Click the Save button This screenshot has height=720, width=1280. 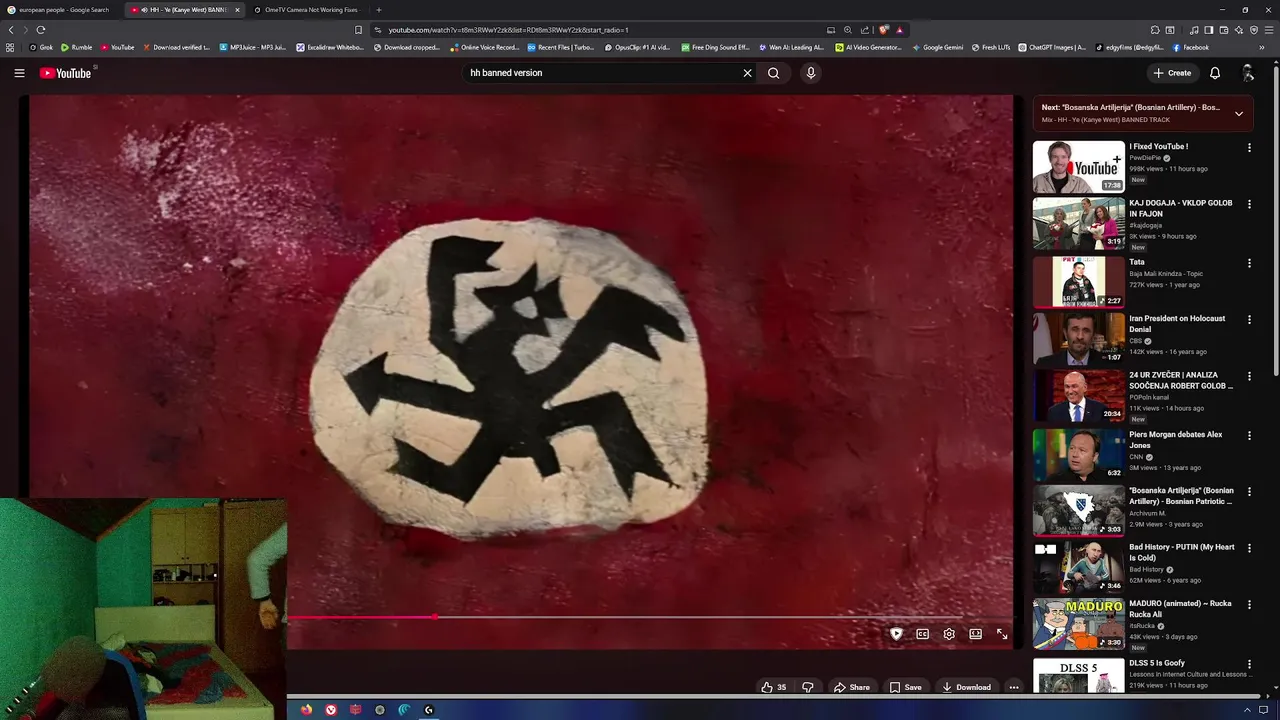point(905,687)
